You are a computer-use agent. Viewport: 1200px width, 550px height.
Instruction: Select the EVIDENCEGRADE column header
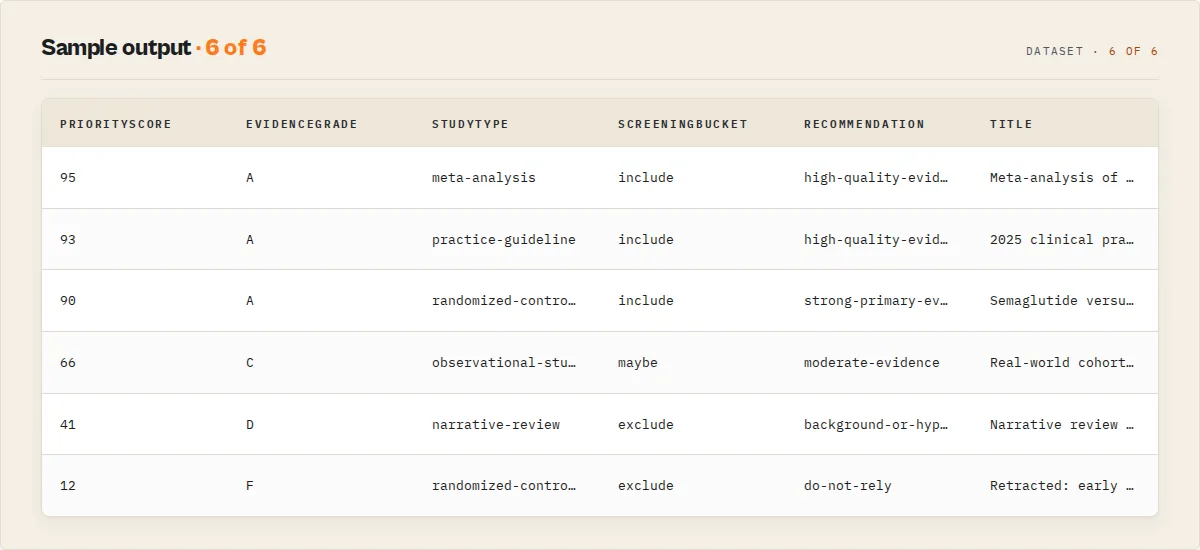[x=302, y=124]
